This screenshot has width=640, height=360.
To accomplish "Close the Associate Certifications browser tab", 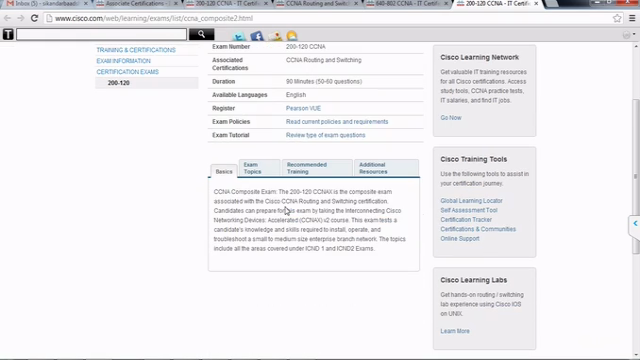I will click(176, 3).
